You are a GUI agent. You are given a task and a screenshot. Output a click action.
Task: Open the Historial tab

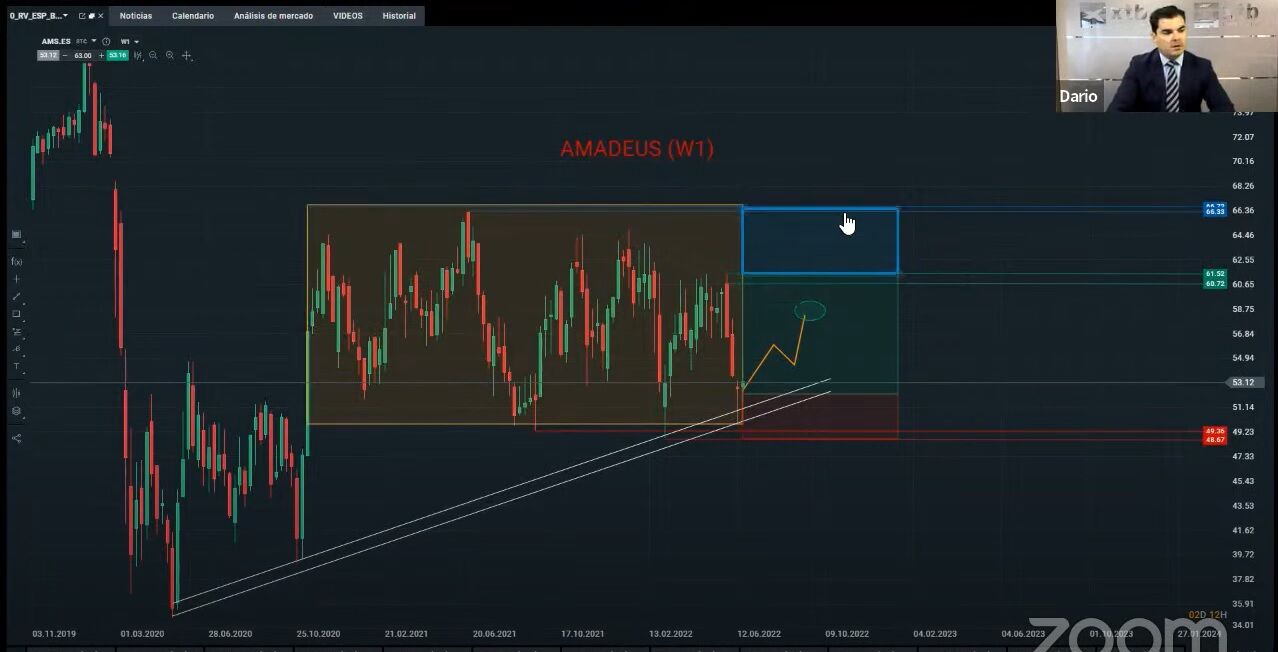399,16
